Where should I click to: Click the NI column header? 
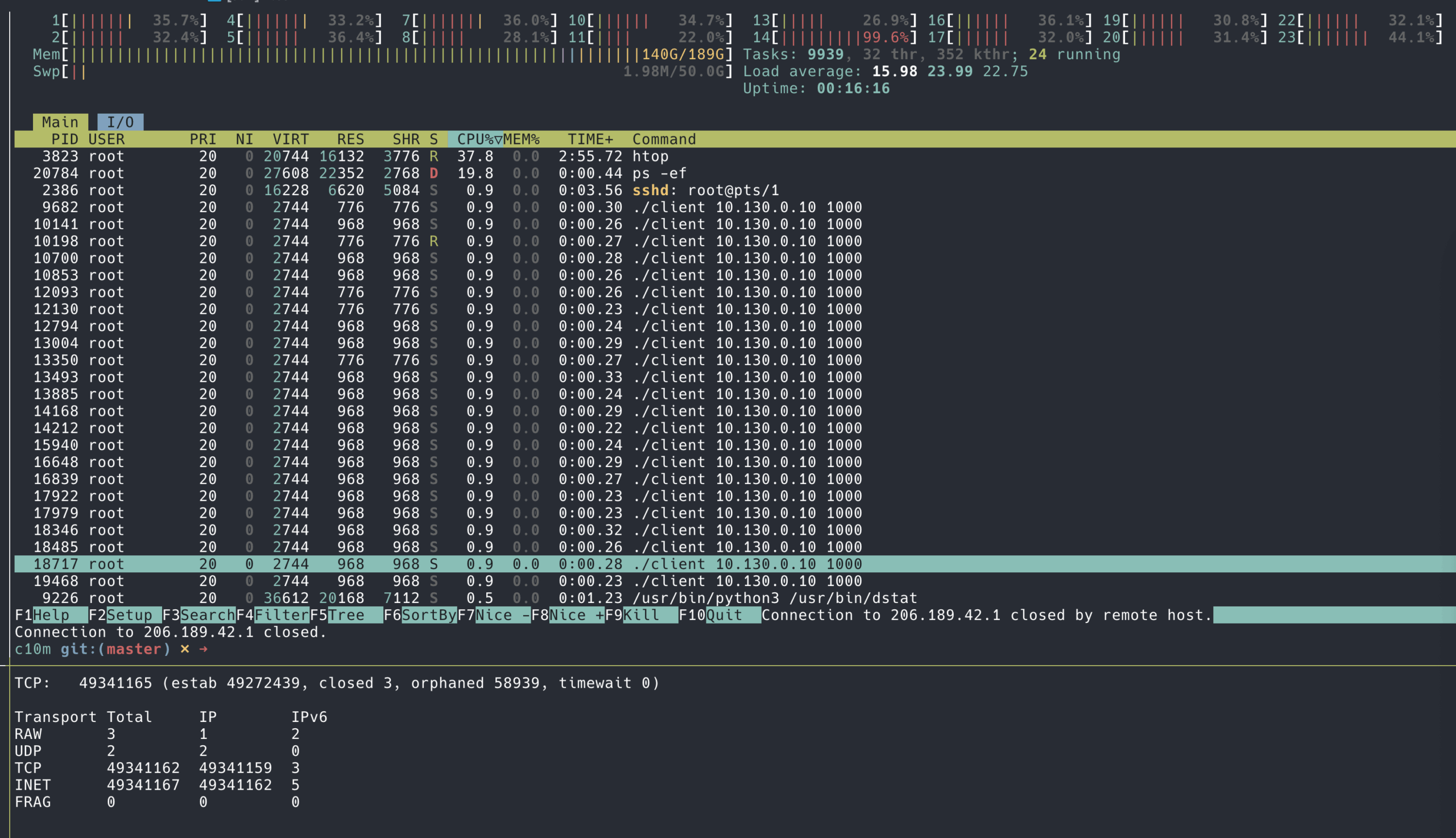(245, 139)
